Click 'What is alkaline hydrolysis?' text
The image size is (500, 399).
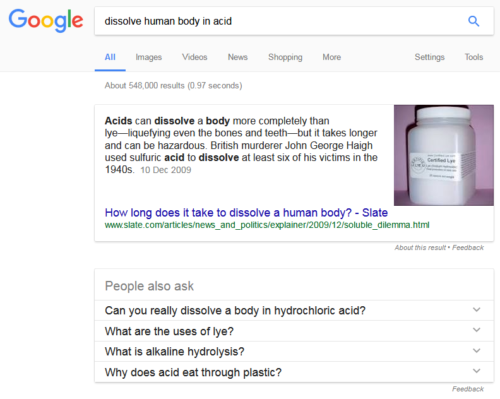coord(175,352)
